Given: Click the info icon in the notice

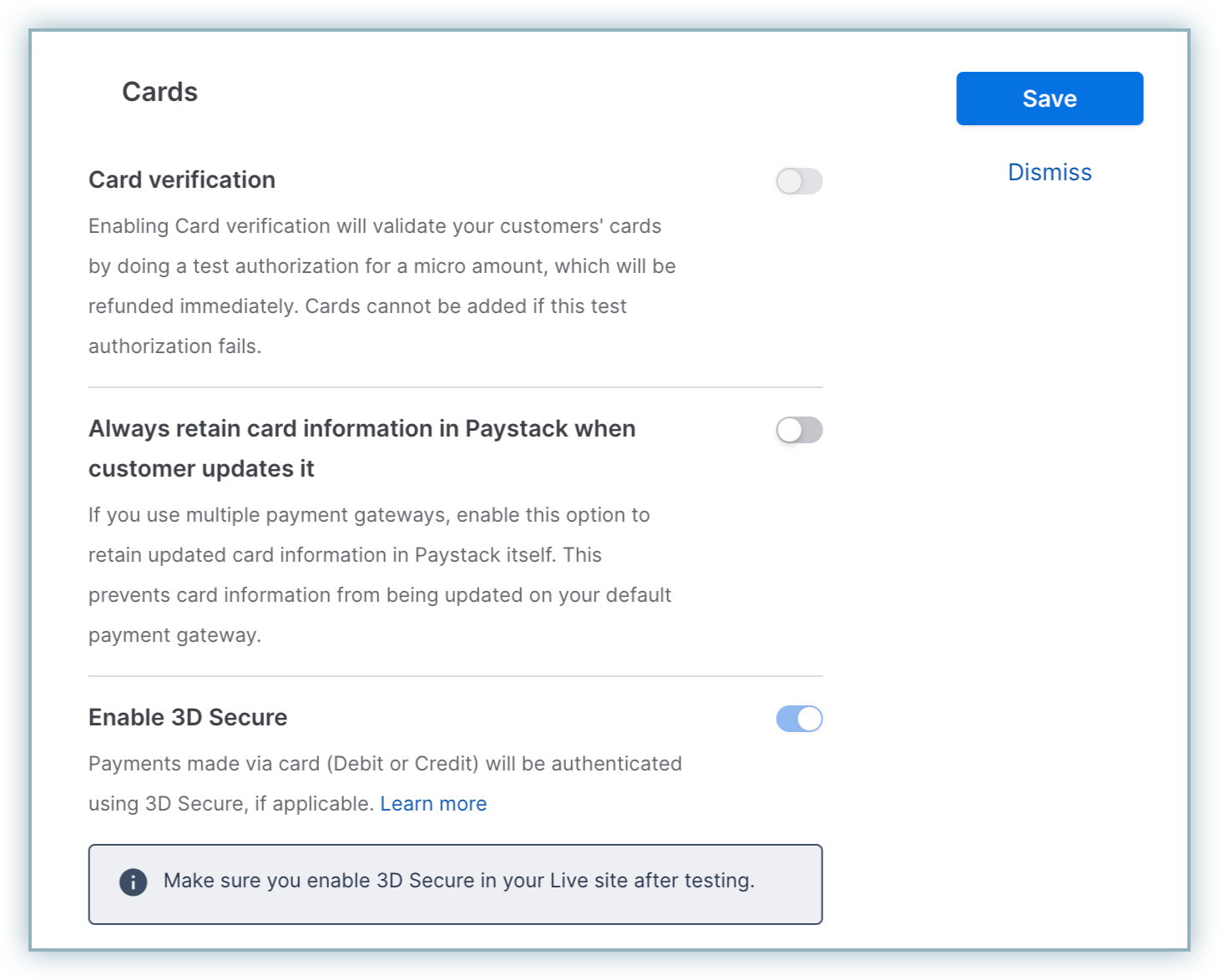Looking at the screenshot, I should (134, 882).
